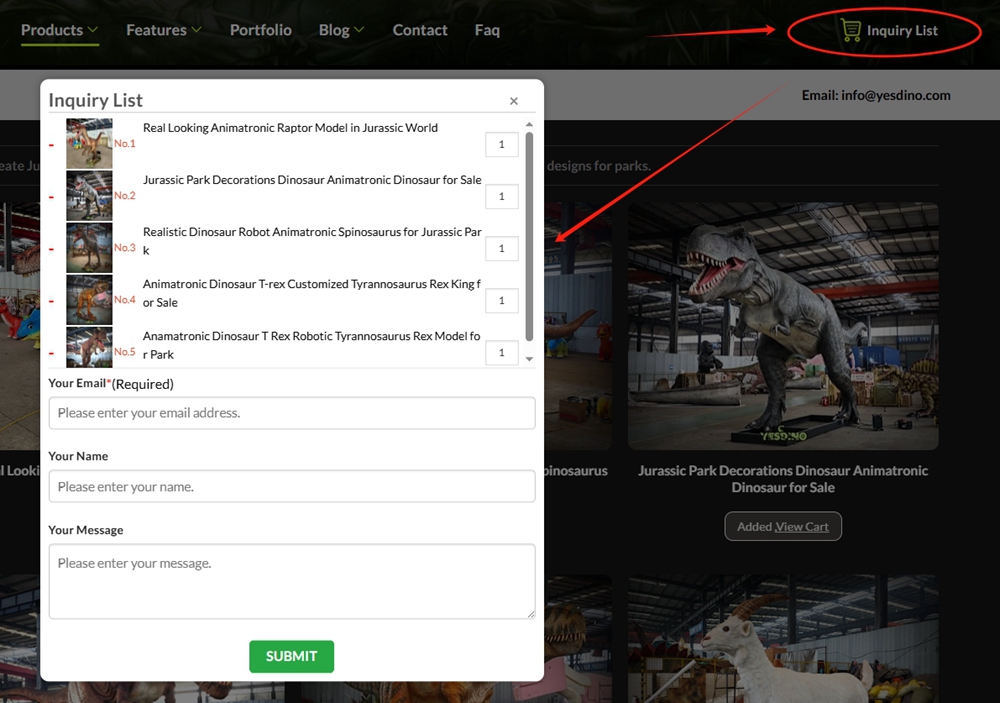Edit the quantity field for the Raptor Model
The height and width of the screenshot is (703, 1000).
point(501,144)
